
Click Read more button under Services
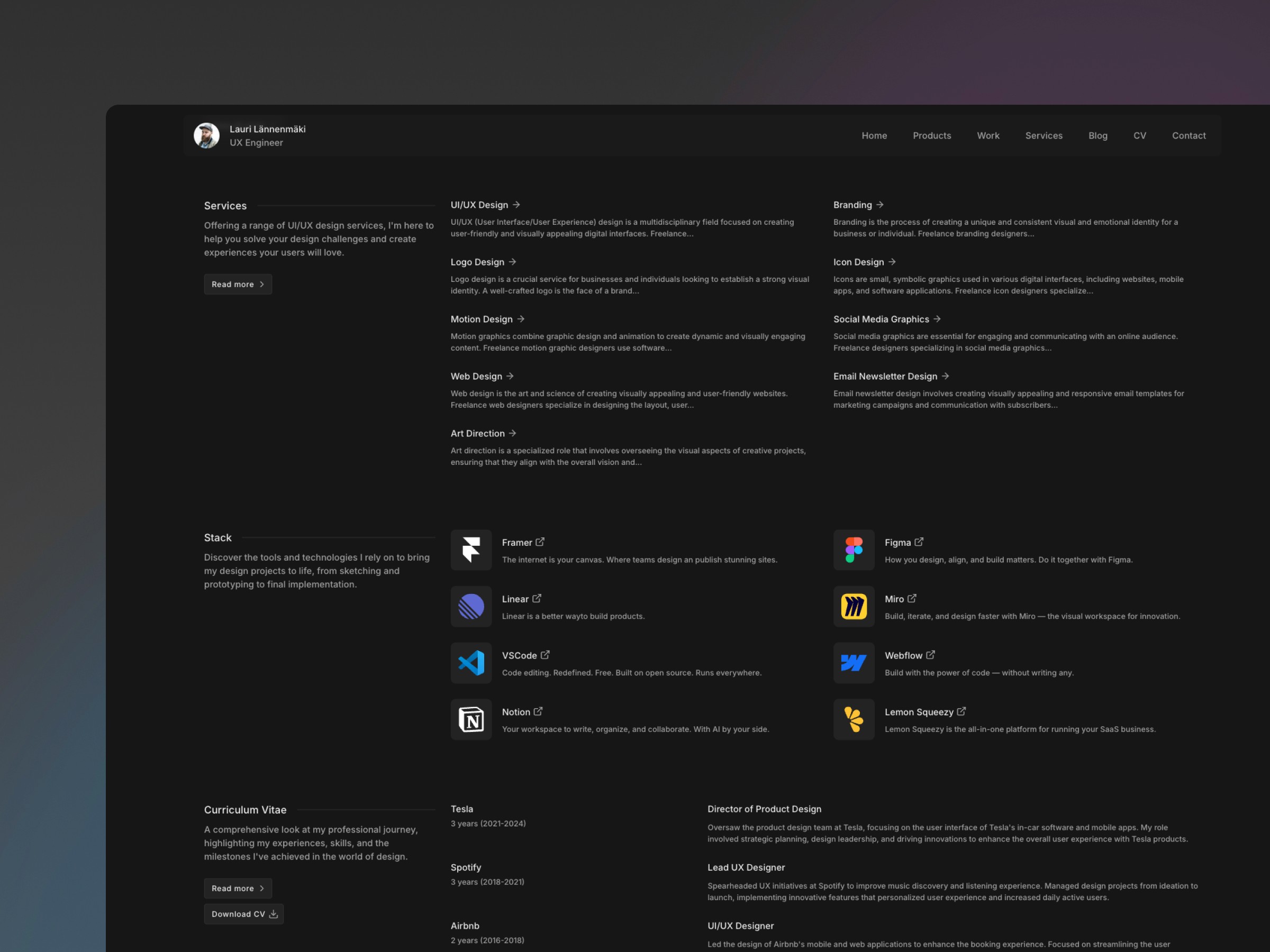[x=238, y=284]
